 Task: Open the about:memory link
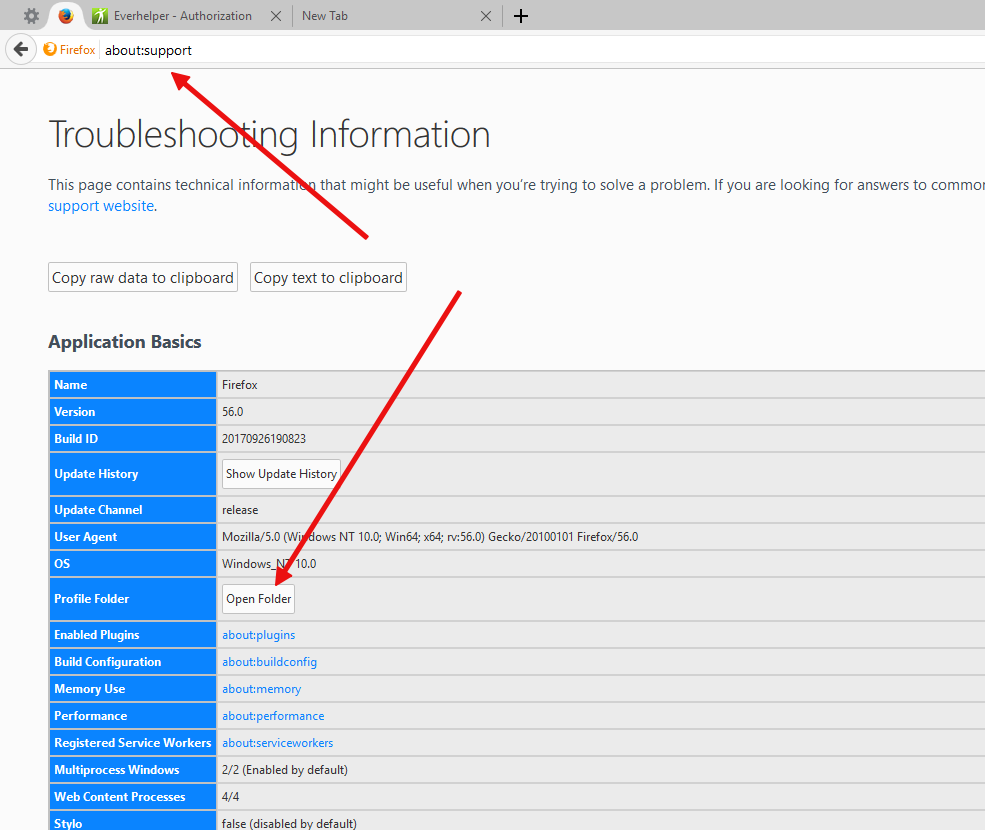(261, 689)
